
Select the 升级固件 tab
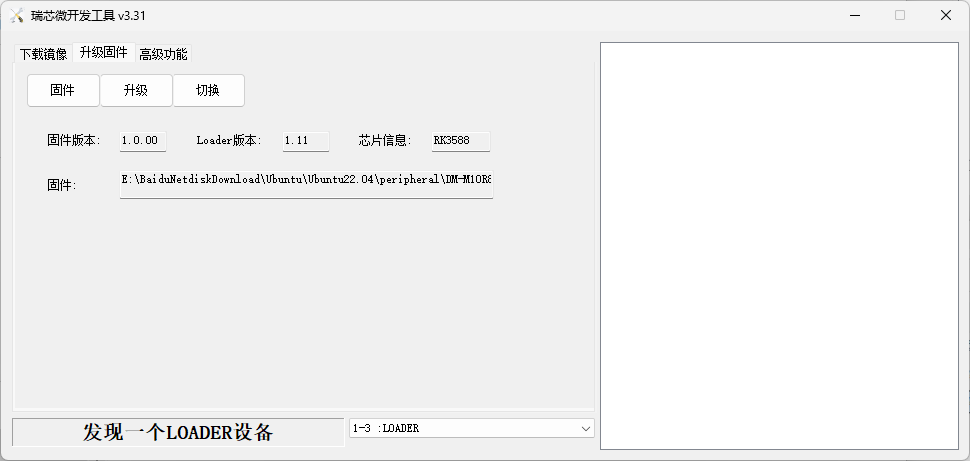104,52
